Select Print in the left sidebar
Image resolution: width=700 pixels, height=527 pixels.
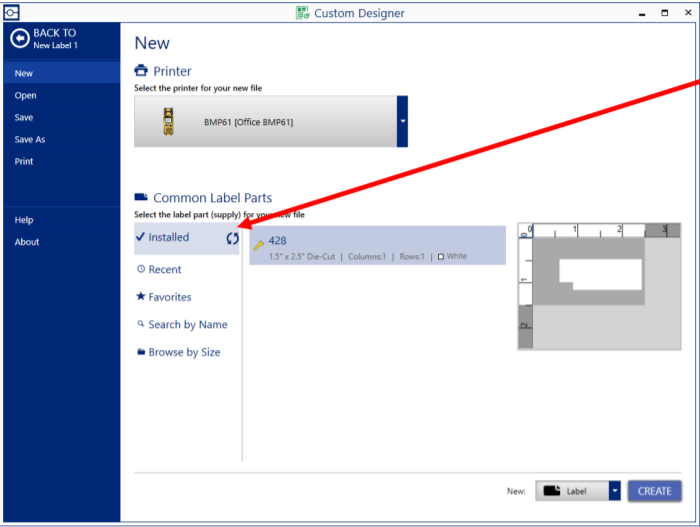coord(24,161)
